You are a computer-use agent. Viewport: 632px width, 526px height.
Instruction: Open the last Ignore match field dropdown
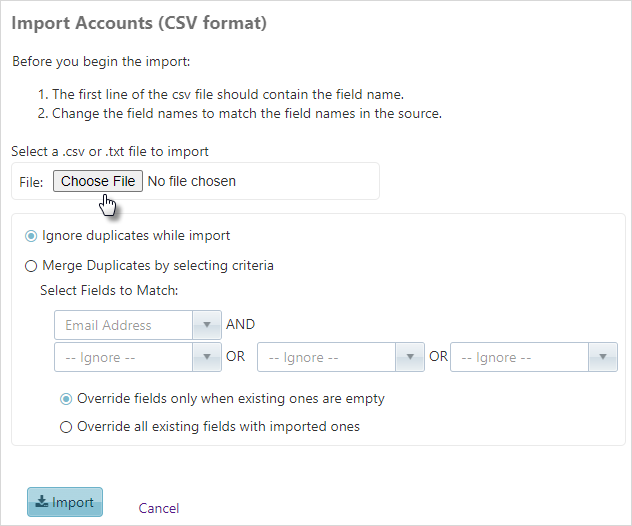click(534, 357)
